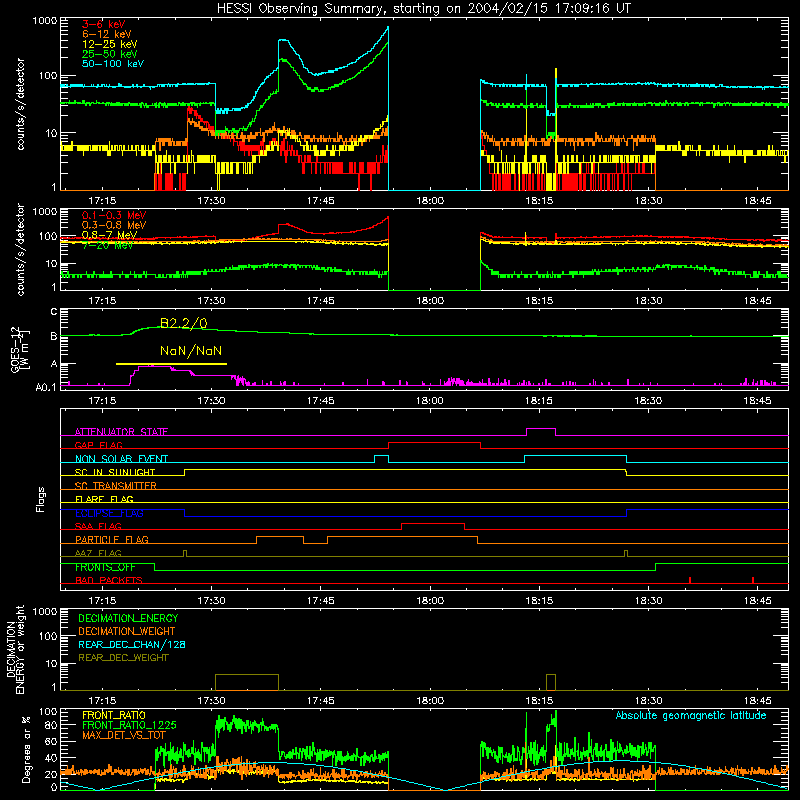800x800 pixels.
Task: Click the HESSI Observing Summary title text
Action: click(x=424, y=9)
